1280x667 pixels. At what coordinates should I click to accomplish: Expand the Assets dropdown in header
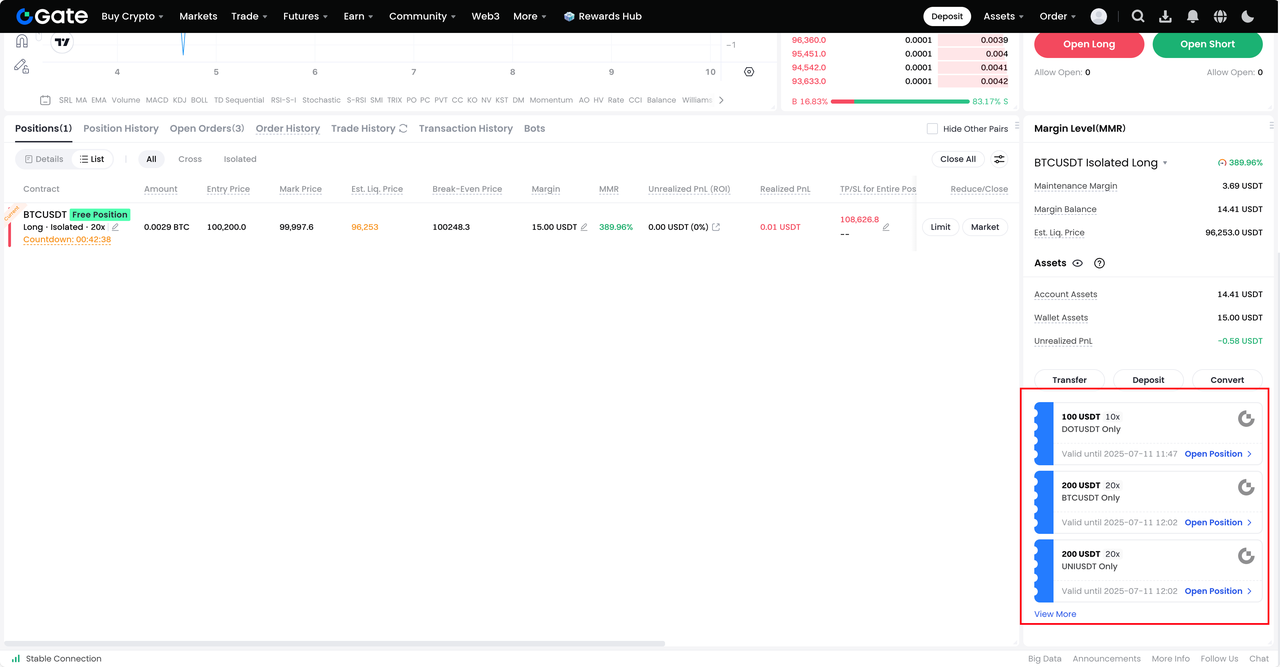click(x=1004, y=16)
